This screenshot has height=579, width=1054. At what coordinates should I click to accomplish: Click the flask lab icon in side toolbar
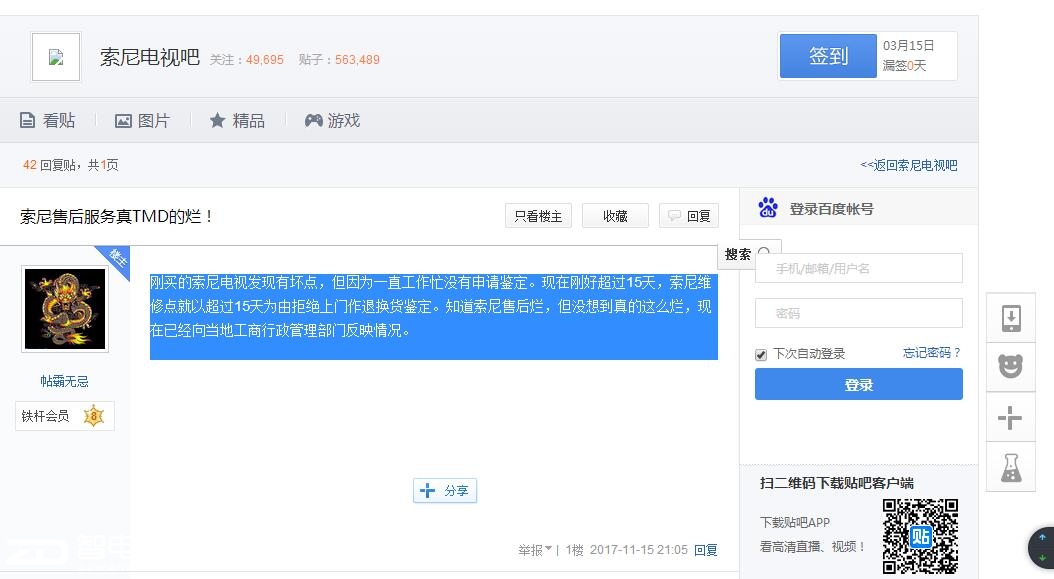click(1011, 467)
